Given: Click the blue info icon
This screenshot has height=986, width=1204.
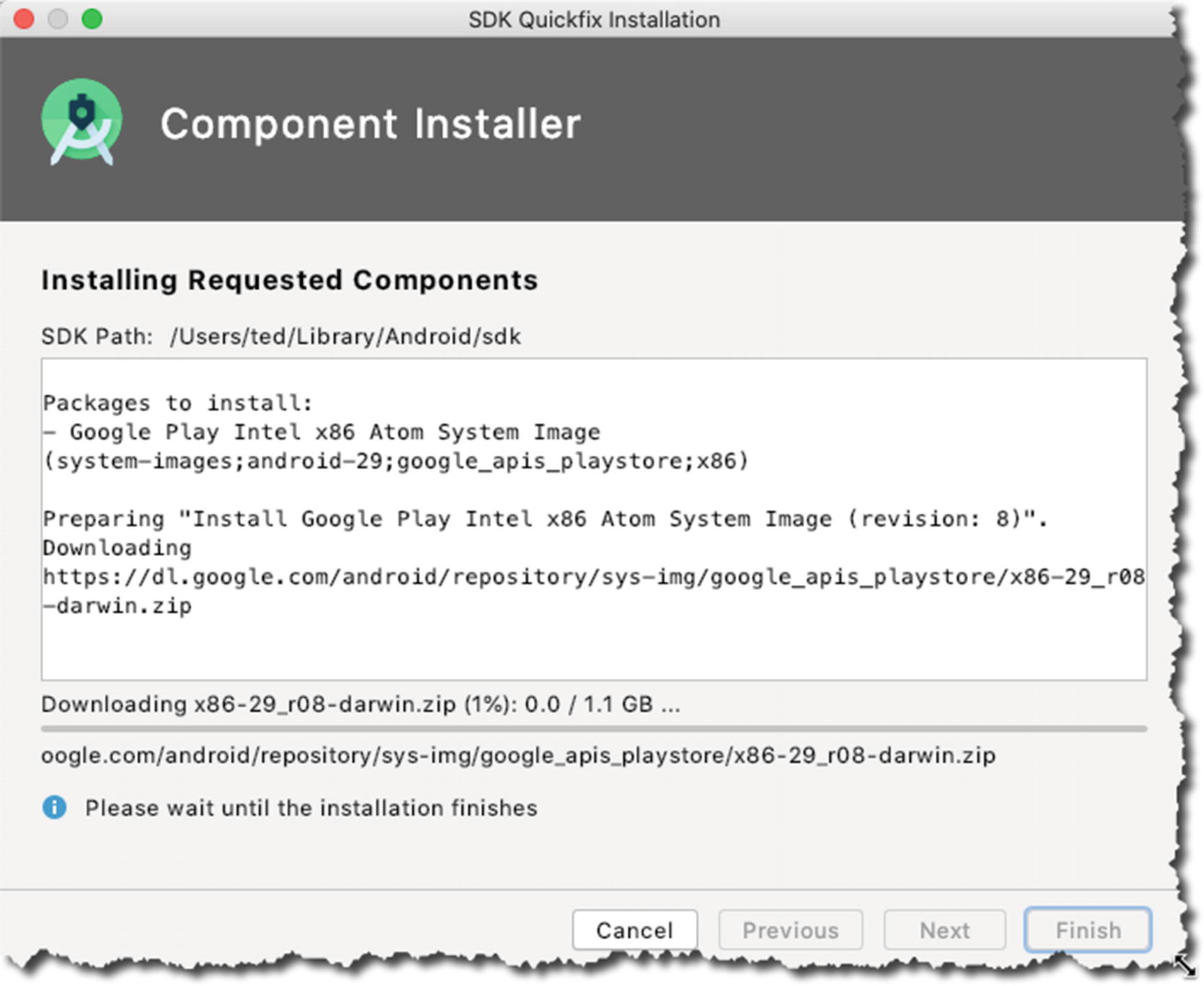Looking at the screenshot, I should [x=54, y=807].
